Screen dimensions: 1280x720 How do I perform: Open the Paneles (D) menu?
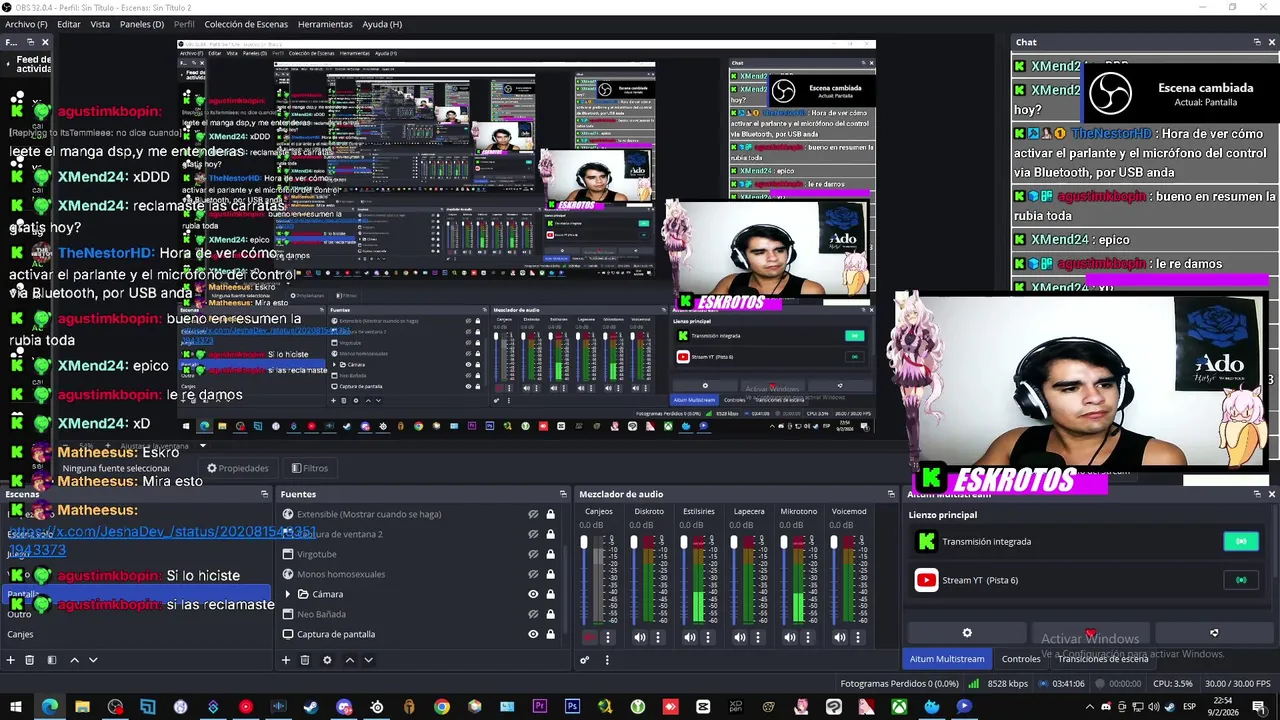142,24
